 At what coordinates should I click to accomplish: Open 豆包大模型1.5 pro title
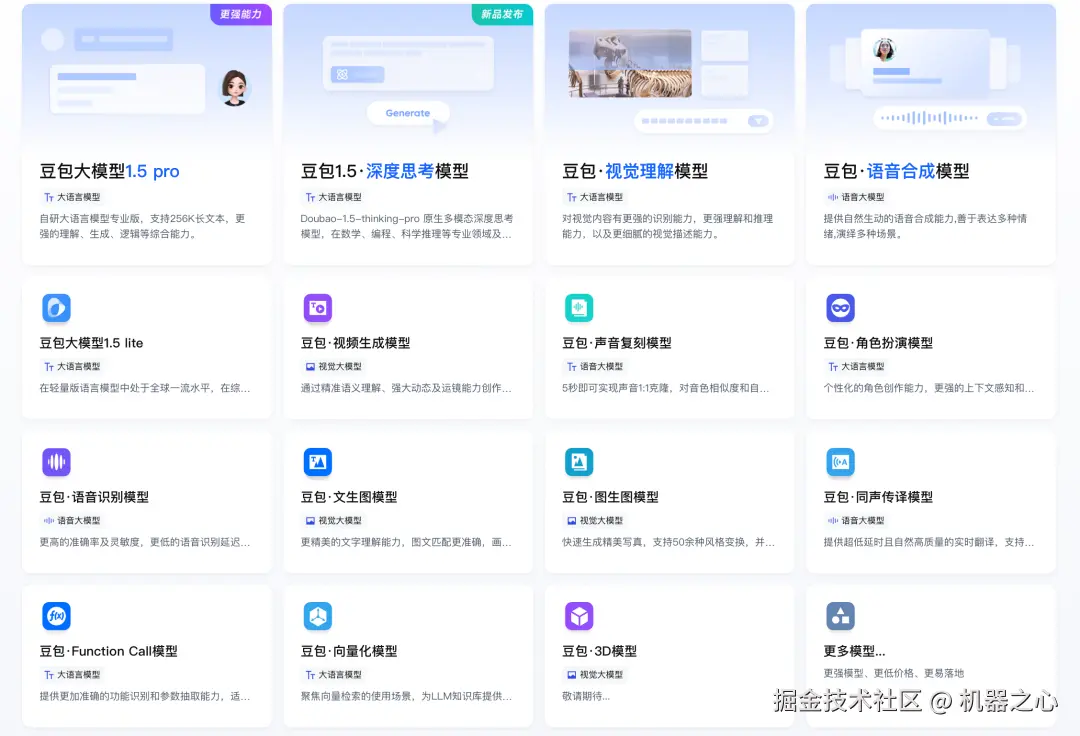point(110,171)
